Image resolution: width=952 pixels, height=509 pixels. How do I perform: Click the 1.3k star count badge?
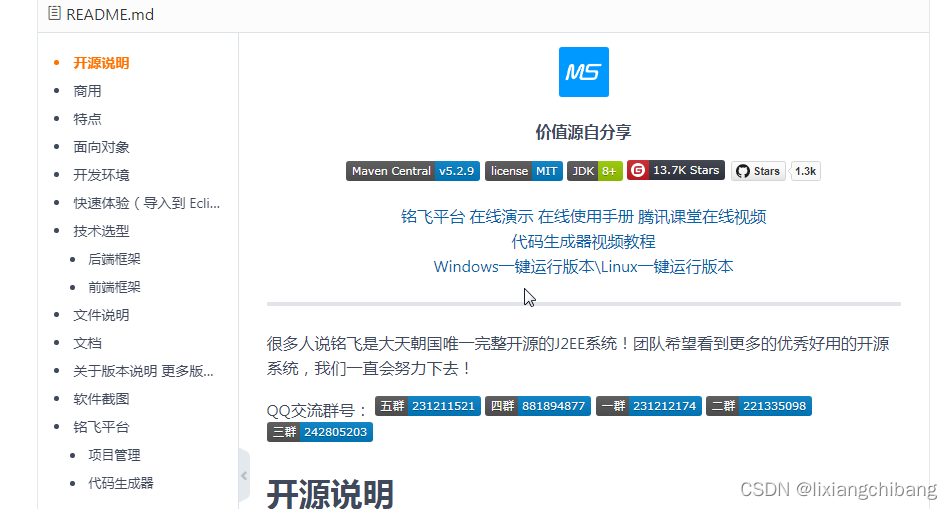(806, 171)
